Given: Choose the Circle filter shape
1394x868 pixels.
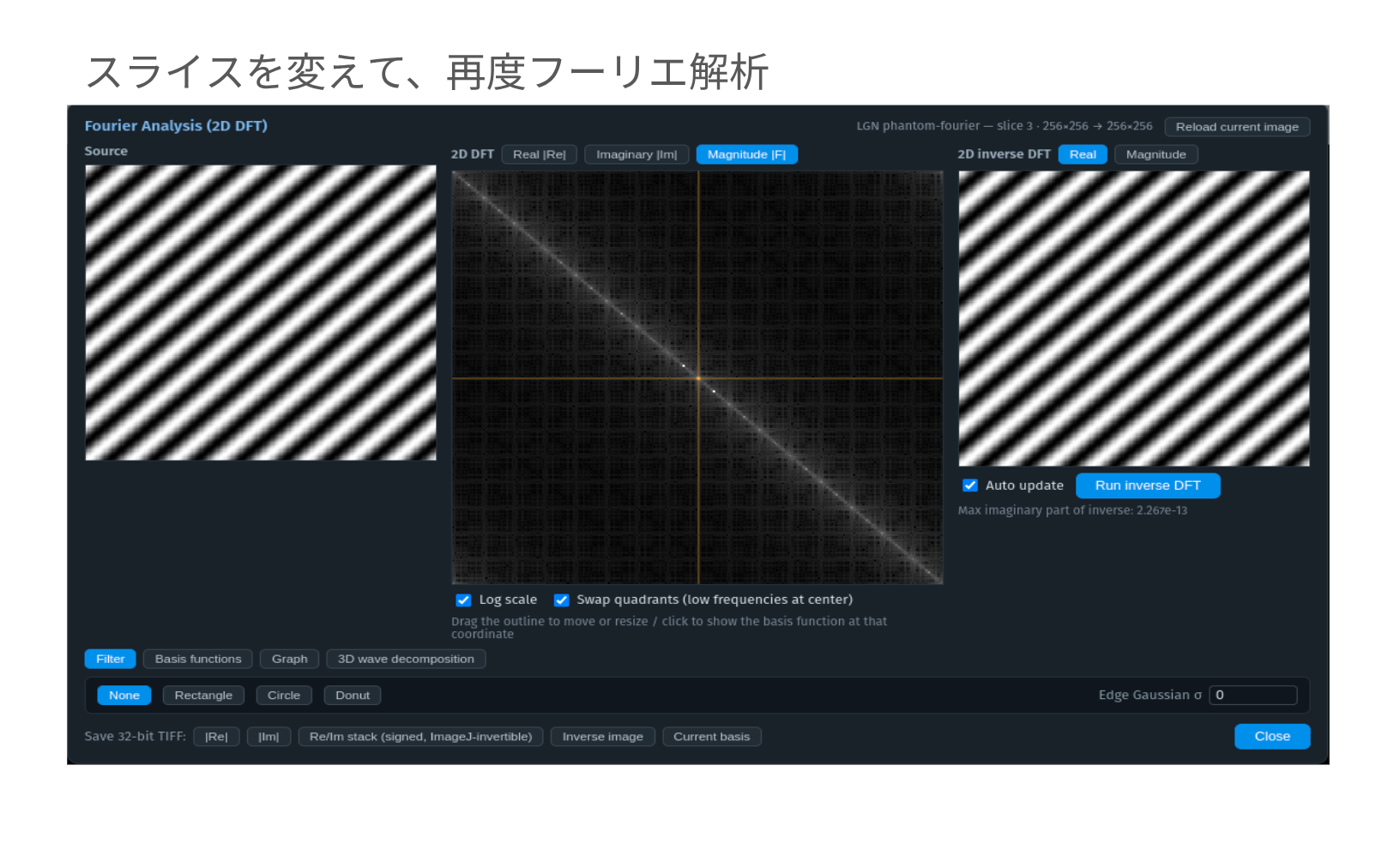Looking at the screenshot, I should pyautogui.click(x=284, y=696).
